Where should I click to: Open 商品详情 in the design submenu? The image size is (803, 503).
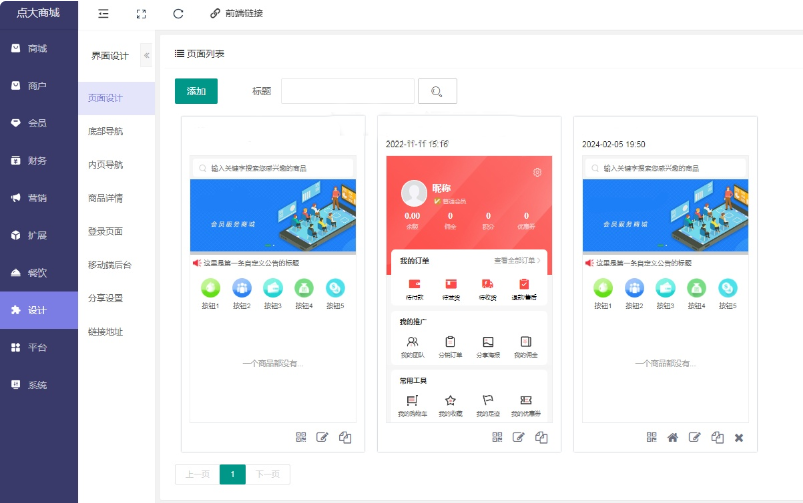[x=106, y=198]
